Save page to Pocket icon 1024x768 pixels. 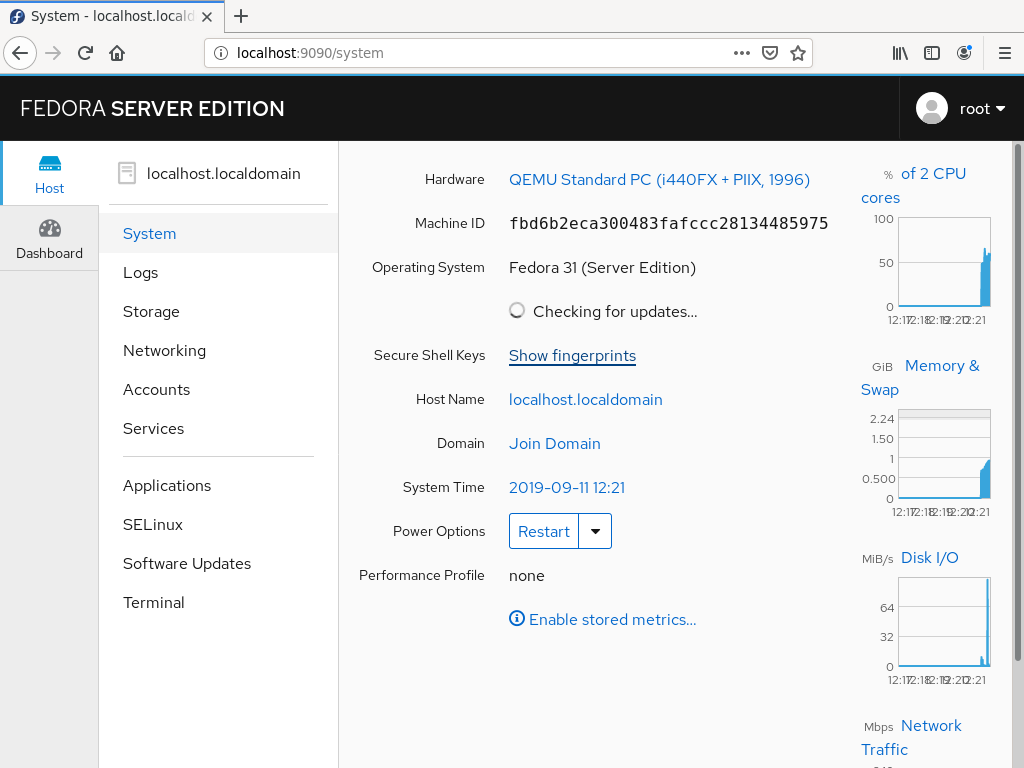pyautogui.click(x=770, y=53)
